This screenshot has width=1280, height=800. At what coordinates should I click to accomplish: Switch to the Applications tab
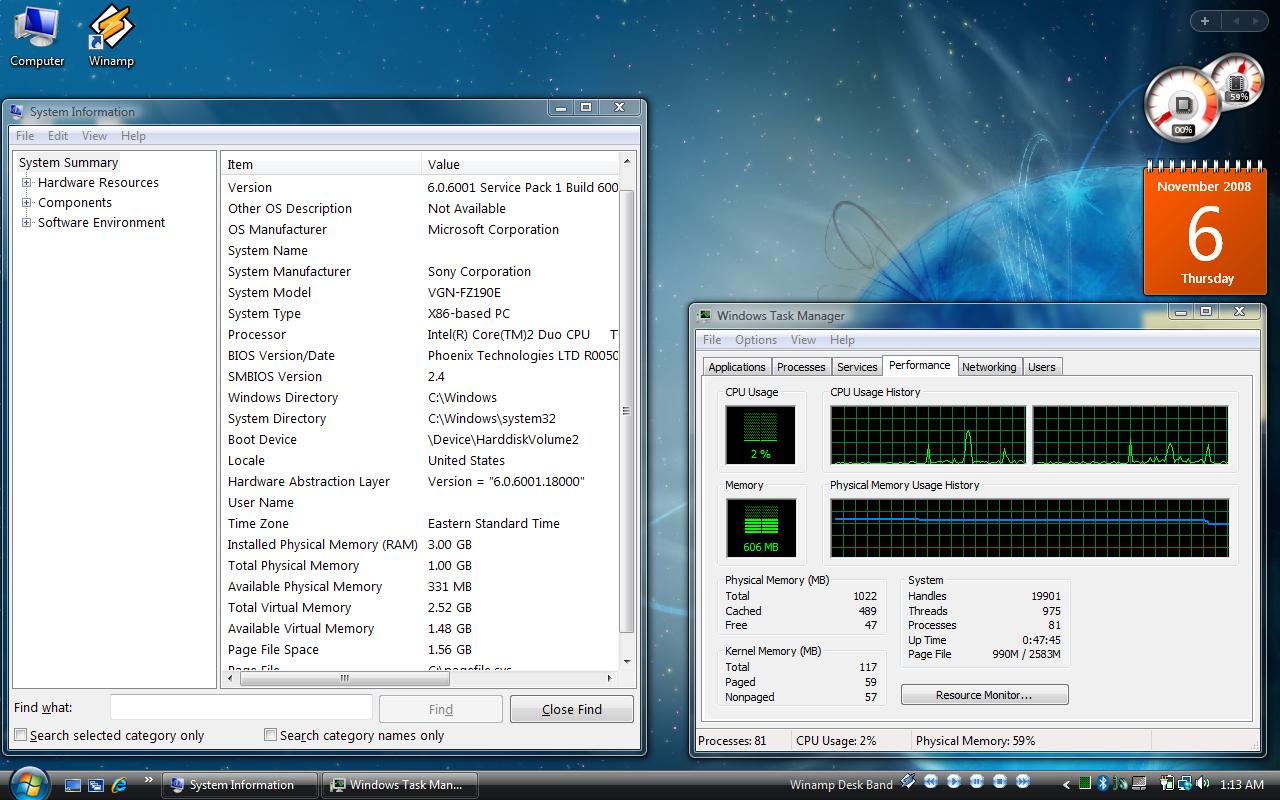(x=737, y=367)
